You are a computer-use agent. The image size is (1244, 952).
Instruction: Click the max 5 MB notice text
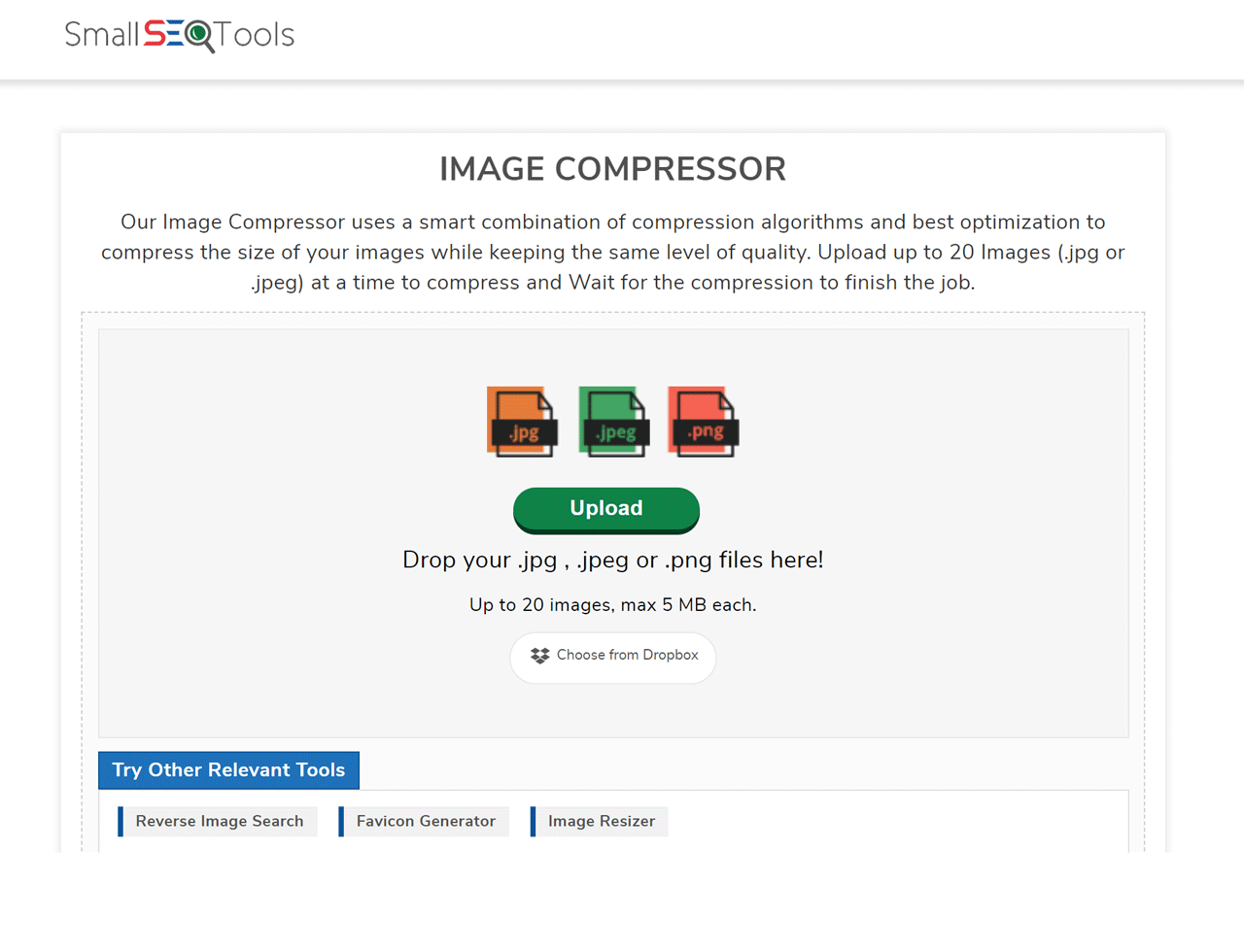coord(612,604)
